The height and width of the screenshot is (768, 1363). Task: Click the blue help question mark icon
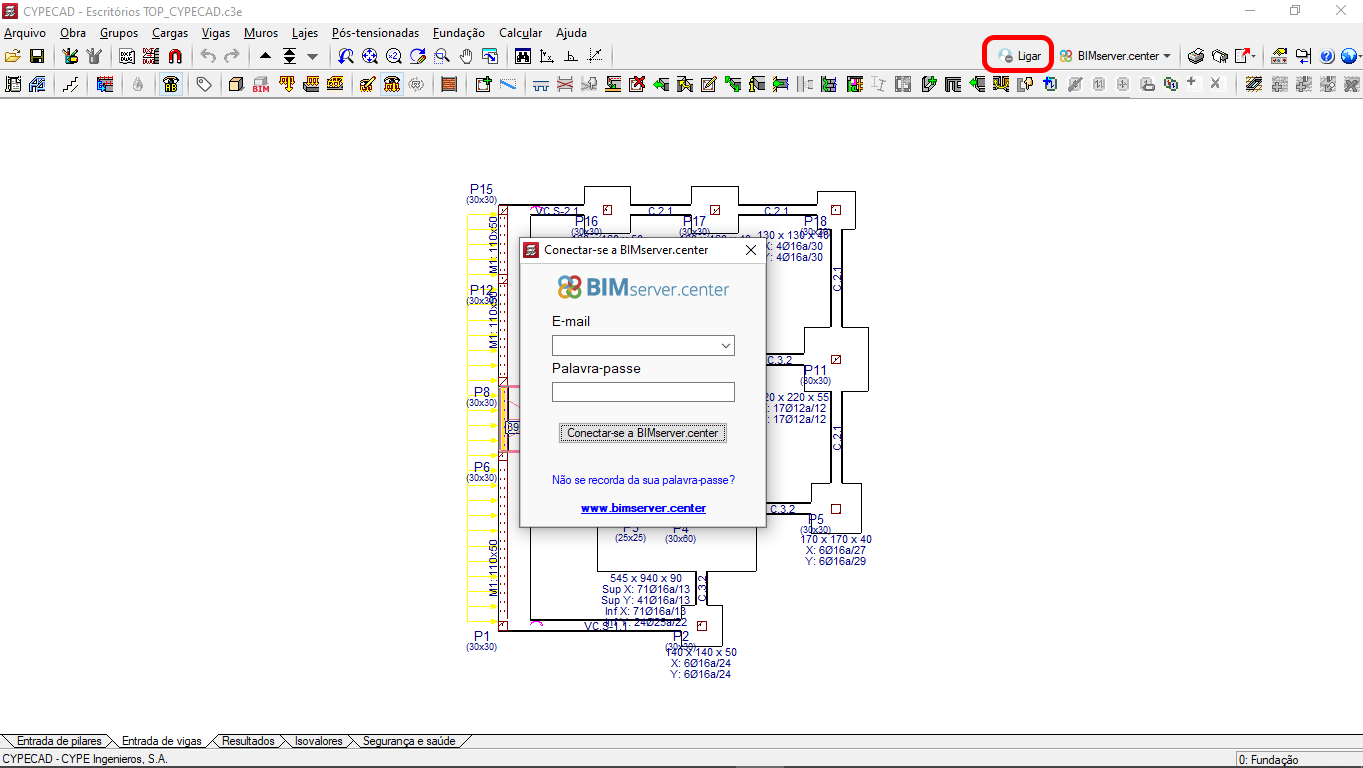[x=1327, y=56]
